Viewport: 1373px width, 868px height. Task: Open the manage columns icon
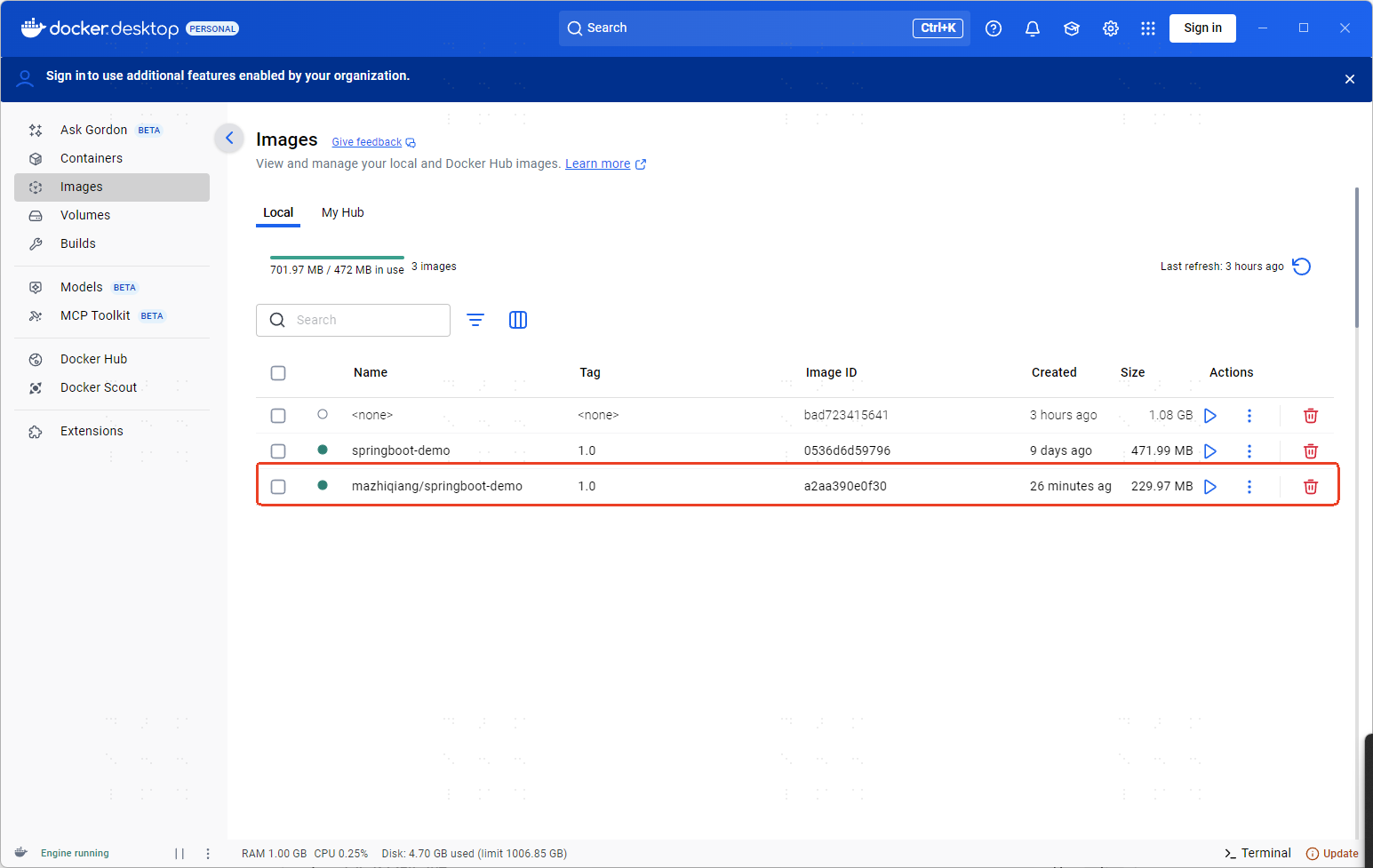pos(518,320)
